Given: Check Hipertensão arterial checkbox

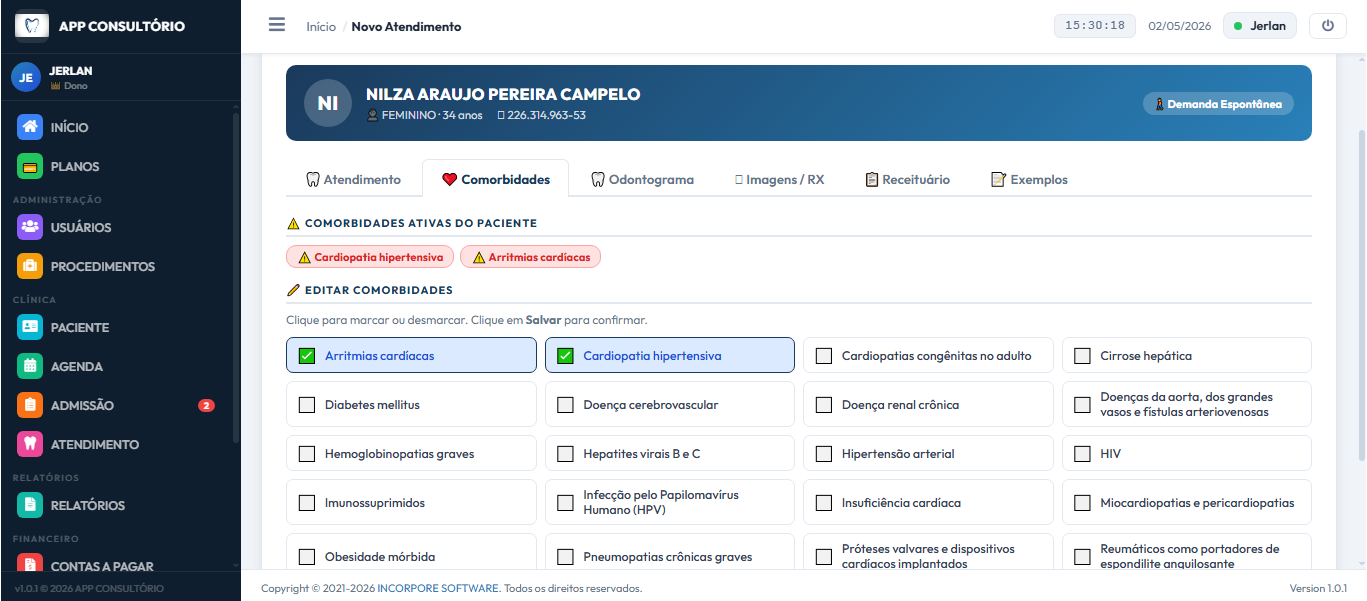Looking at the screenshot, I should click(x=824, y=453).
